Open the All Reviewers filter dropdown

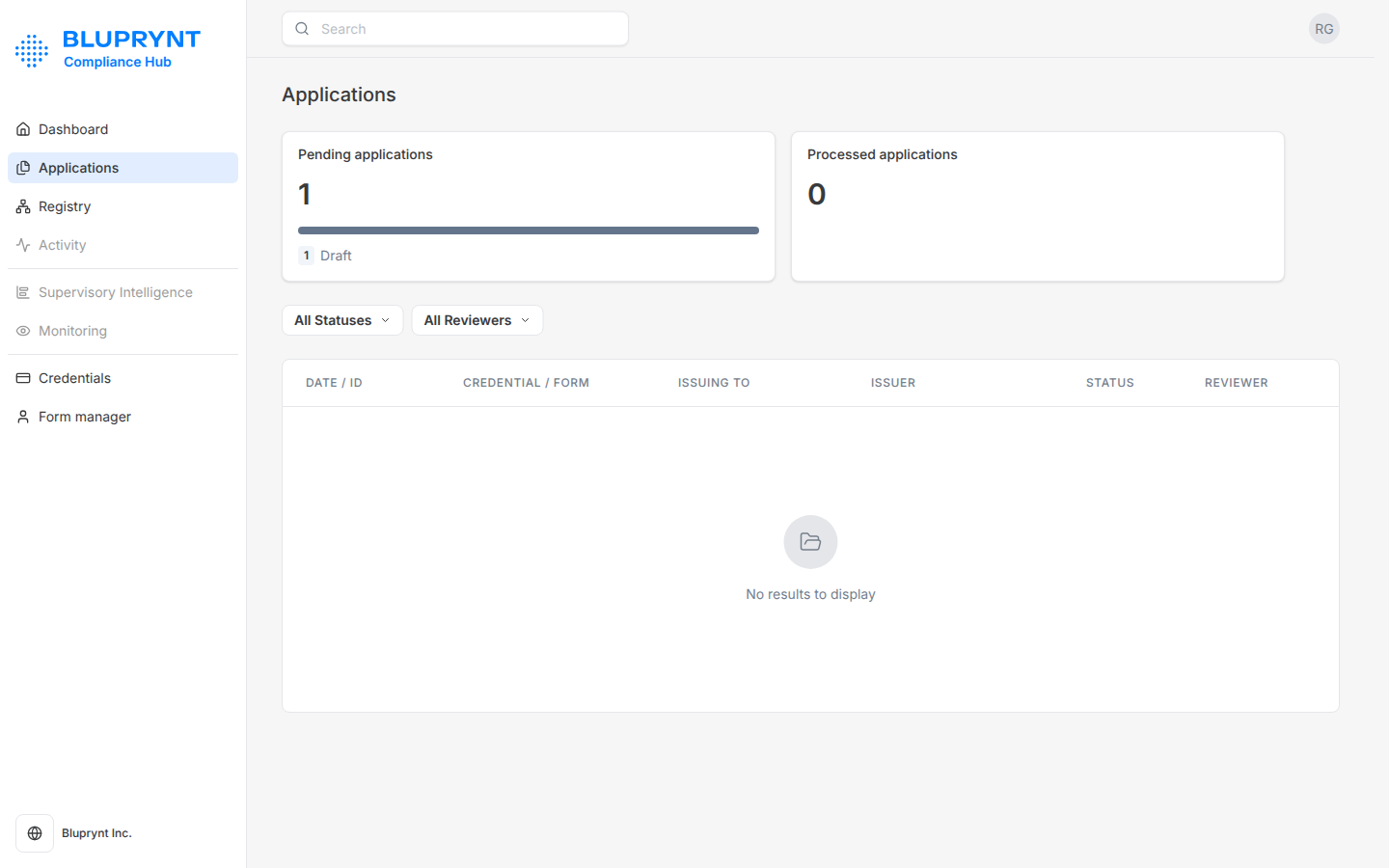477,320
